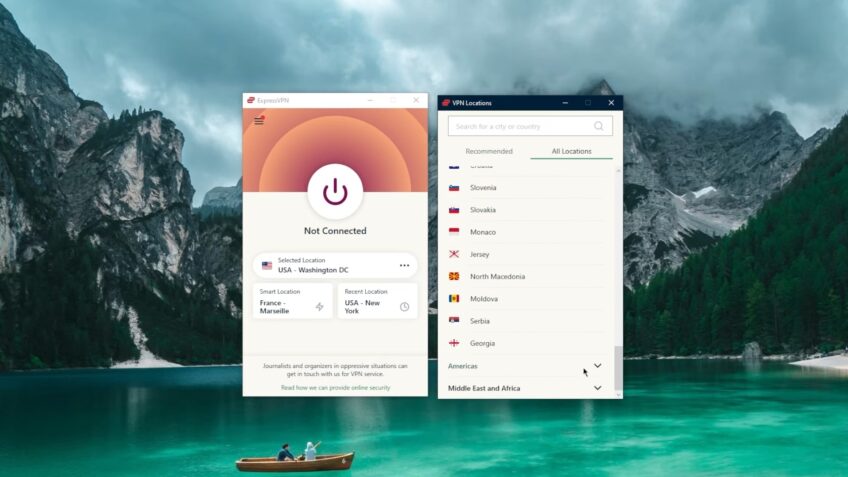This screenshot has width=848, height=477.
Task: Click the VPN Locations list scrollbar thumb
Action: 618,368
